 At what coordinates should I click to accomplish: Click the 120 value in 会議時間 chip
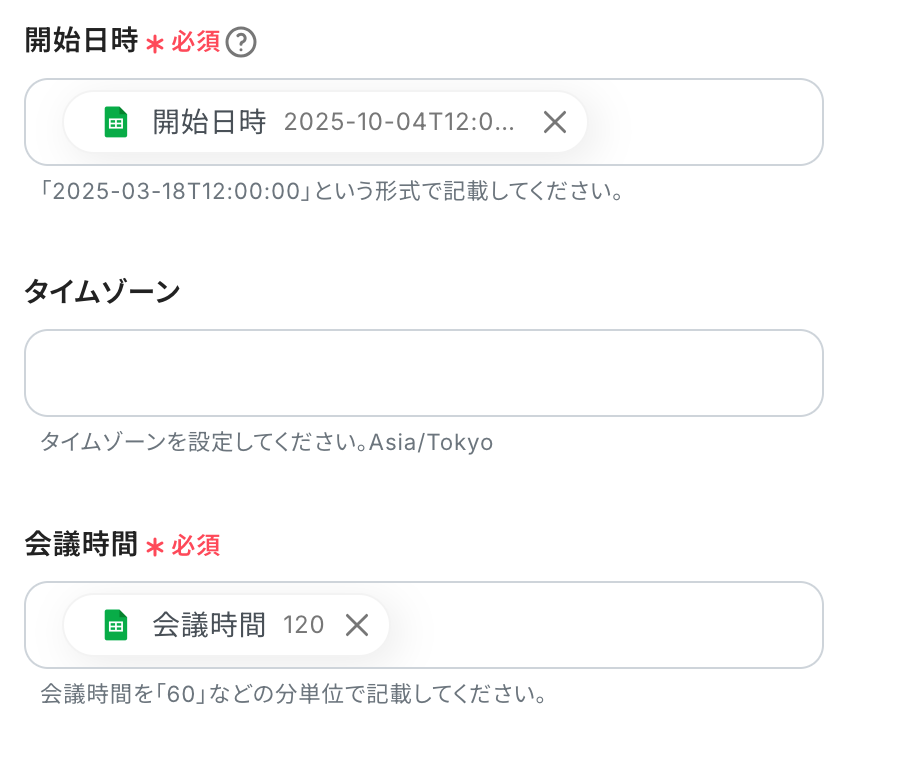tap(303, 625)
